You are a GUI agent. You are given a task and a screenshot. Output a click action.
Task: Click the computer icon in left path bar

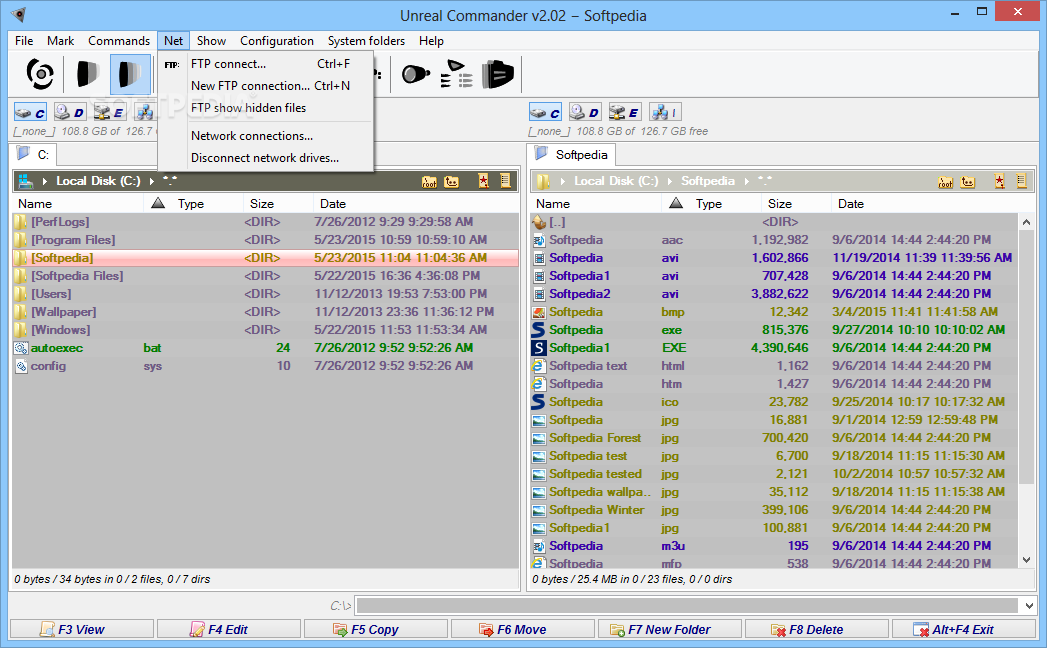pos(26,181)
